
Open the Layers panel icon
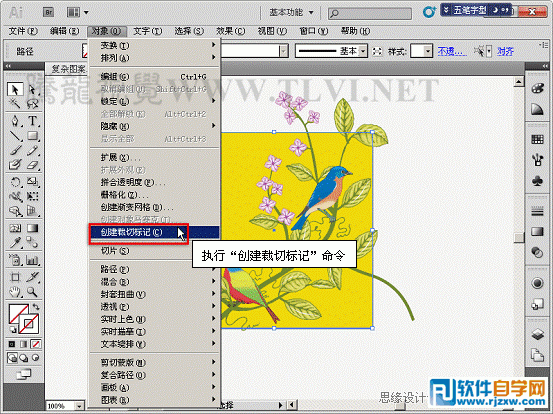(537, 333)
